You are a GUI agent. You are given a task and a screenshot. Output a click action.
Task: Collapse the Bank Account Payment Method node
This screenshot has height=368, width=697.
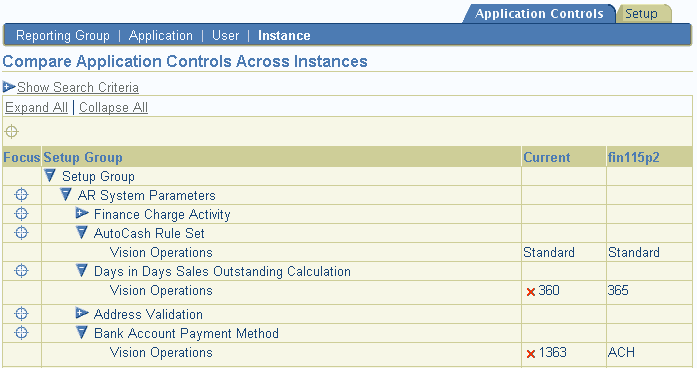tap(82, 332)
